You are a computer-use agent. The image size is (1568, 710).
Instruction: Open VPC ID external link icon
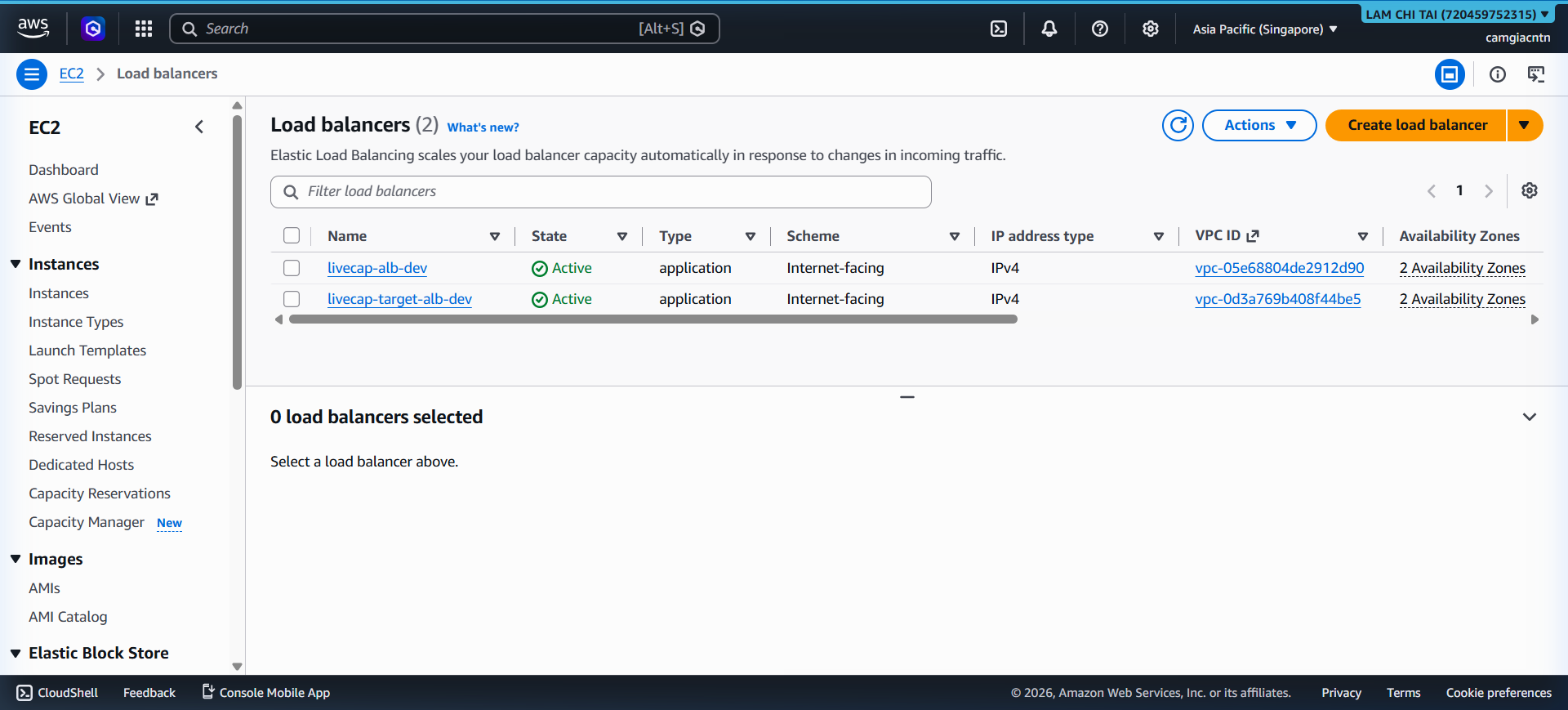point(1253,236)
